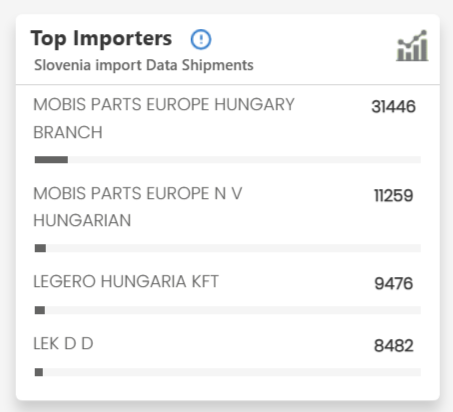Click the 8482 shipment count

(394, 345)
